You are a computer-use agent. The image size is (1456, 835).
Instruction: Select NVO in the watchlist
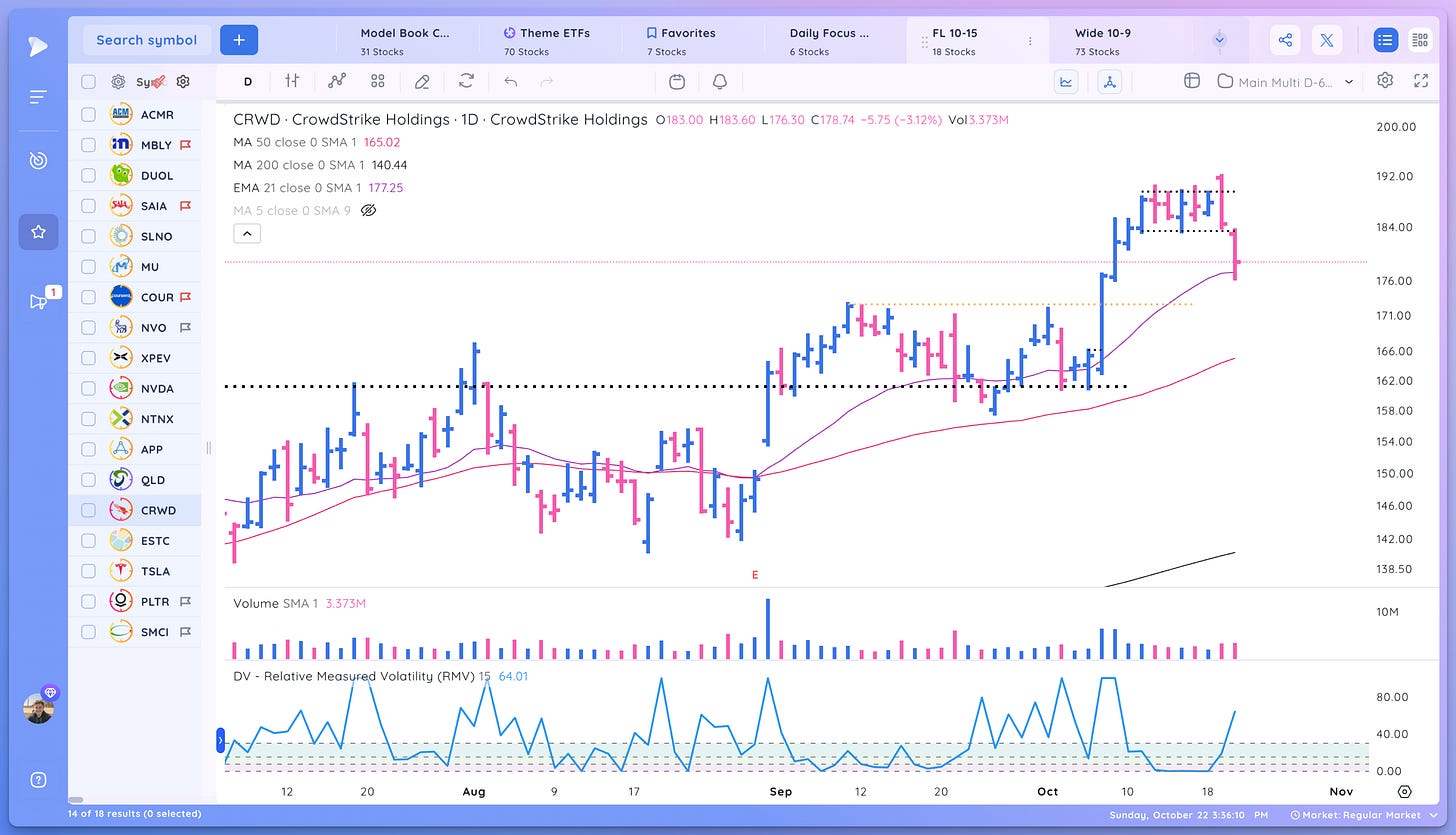click(x=155, y=328)
